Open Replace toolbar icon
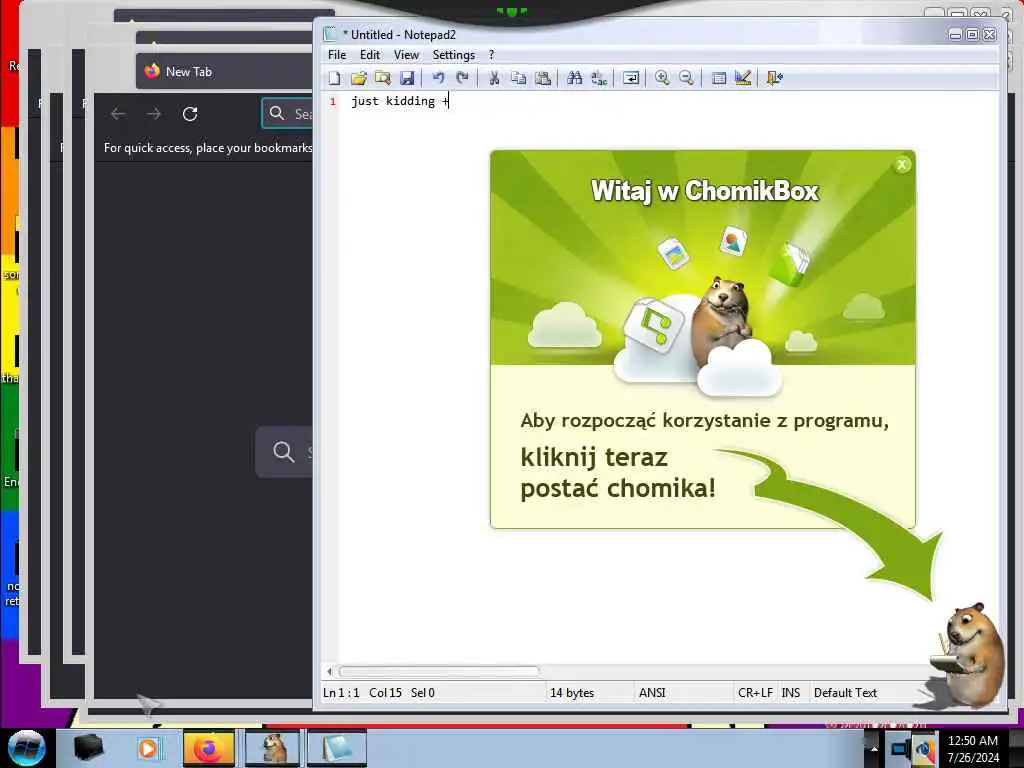 599,78
